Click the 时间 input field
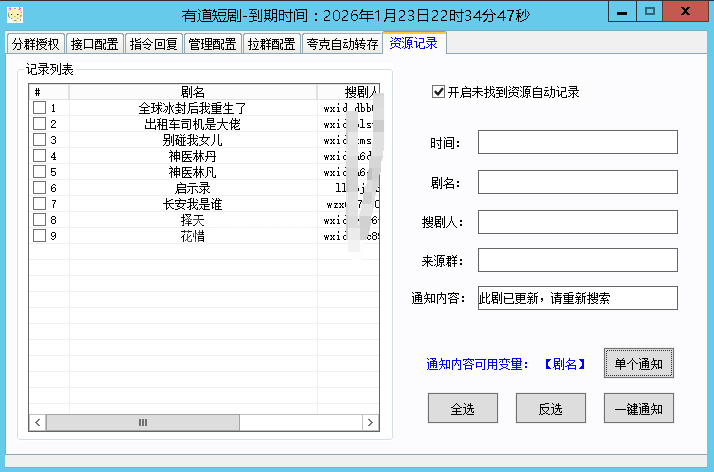The image size is (714, 472). 577,142
